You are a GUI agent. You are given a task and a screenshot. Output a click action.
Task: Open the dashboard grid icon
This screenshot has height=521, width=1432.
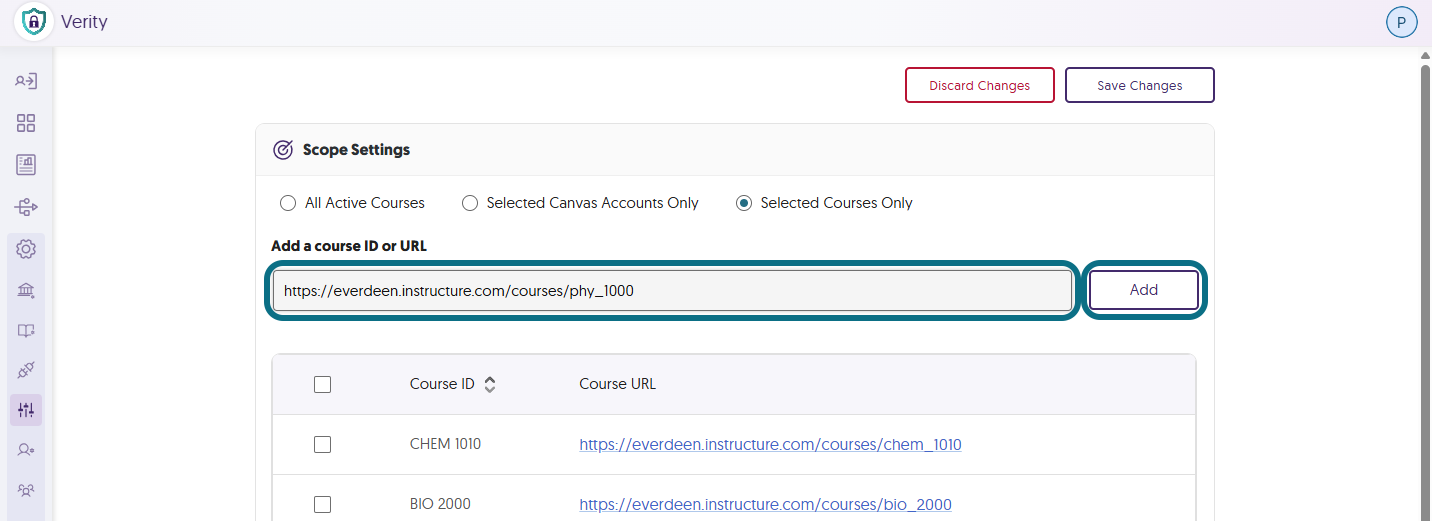point(26,123)
